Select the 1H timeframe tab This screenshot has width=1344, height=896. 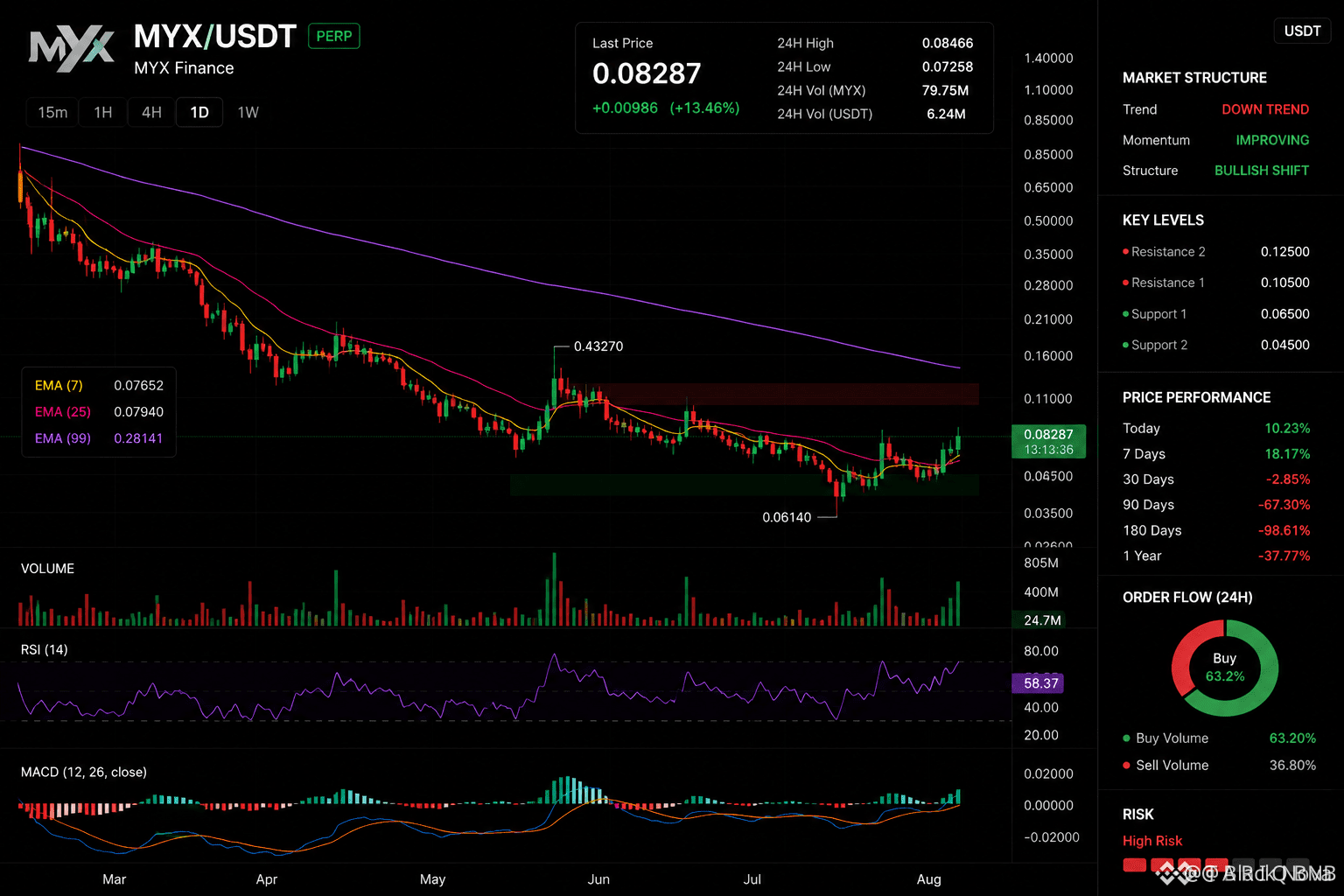tap(103, 112)
